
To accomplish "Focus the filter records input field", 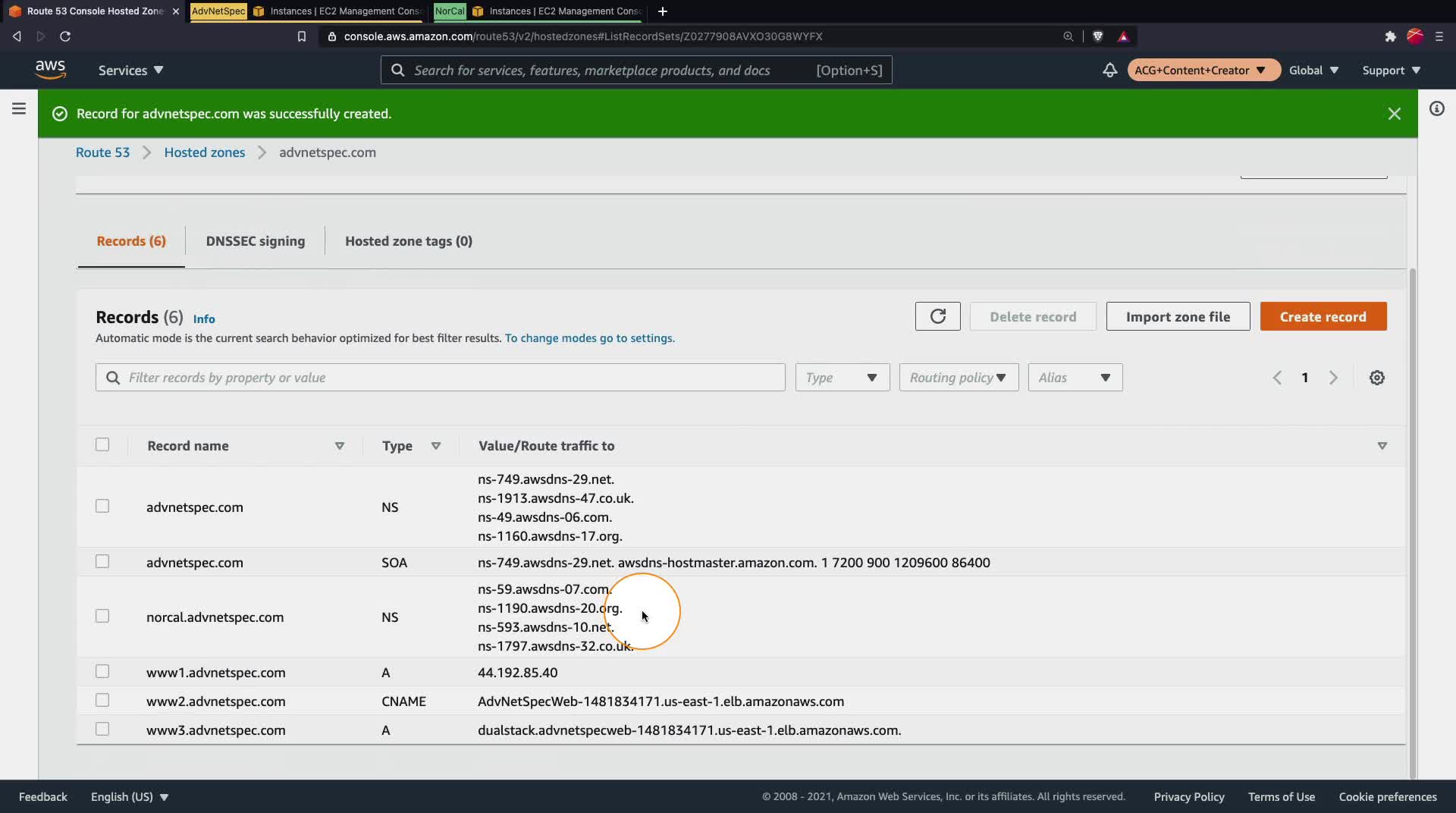I will tap(441, 378).
